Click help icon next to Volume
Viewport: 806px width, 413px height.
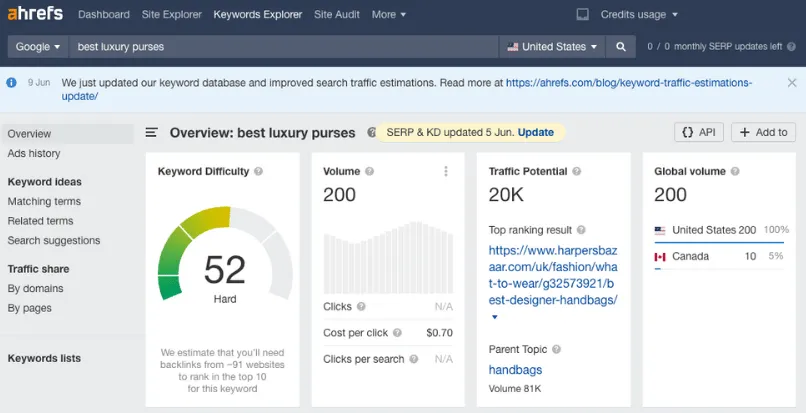[370, 171]
